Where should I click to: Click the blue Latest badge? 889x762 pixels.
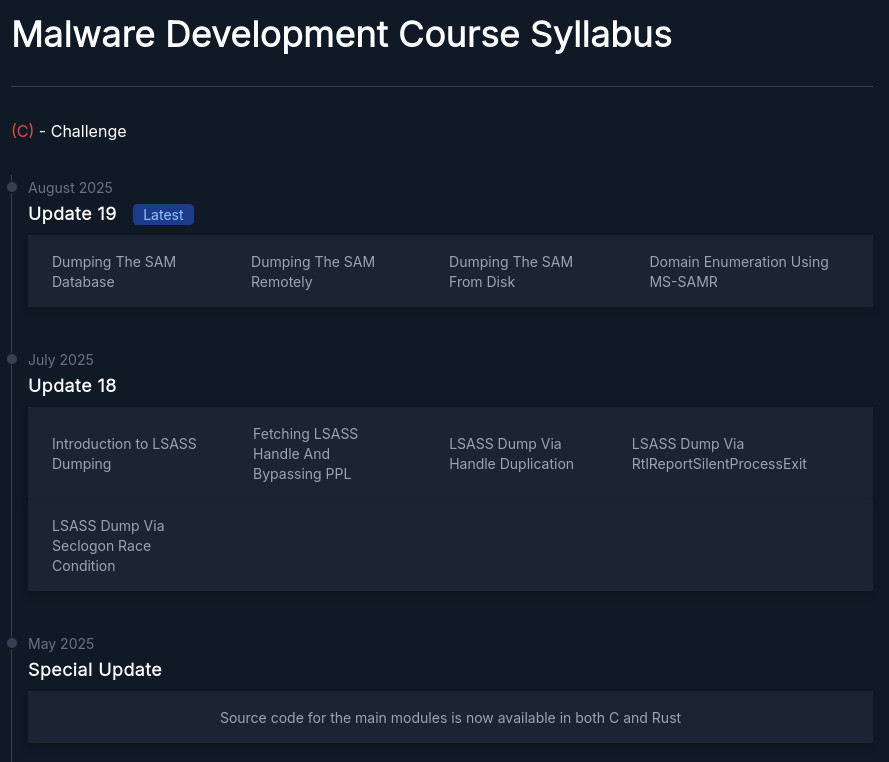point(163,215)
